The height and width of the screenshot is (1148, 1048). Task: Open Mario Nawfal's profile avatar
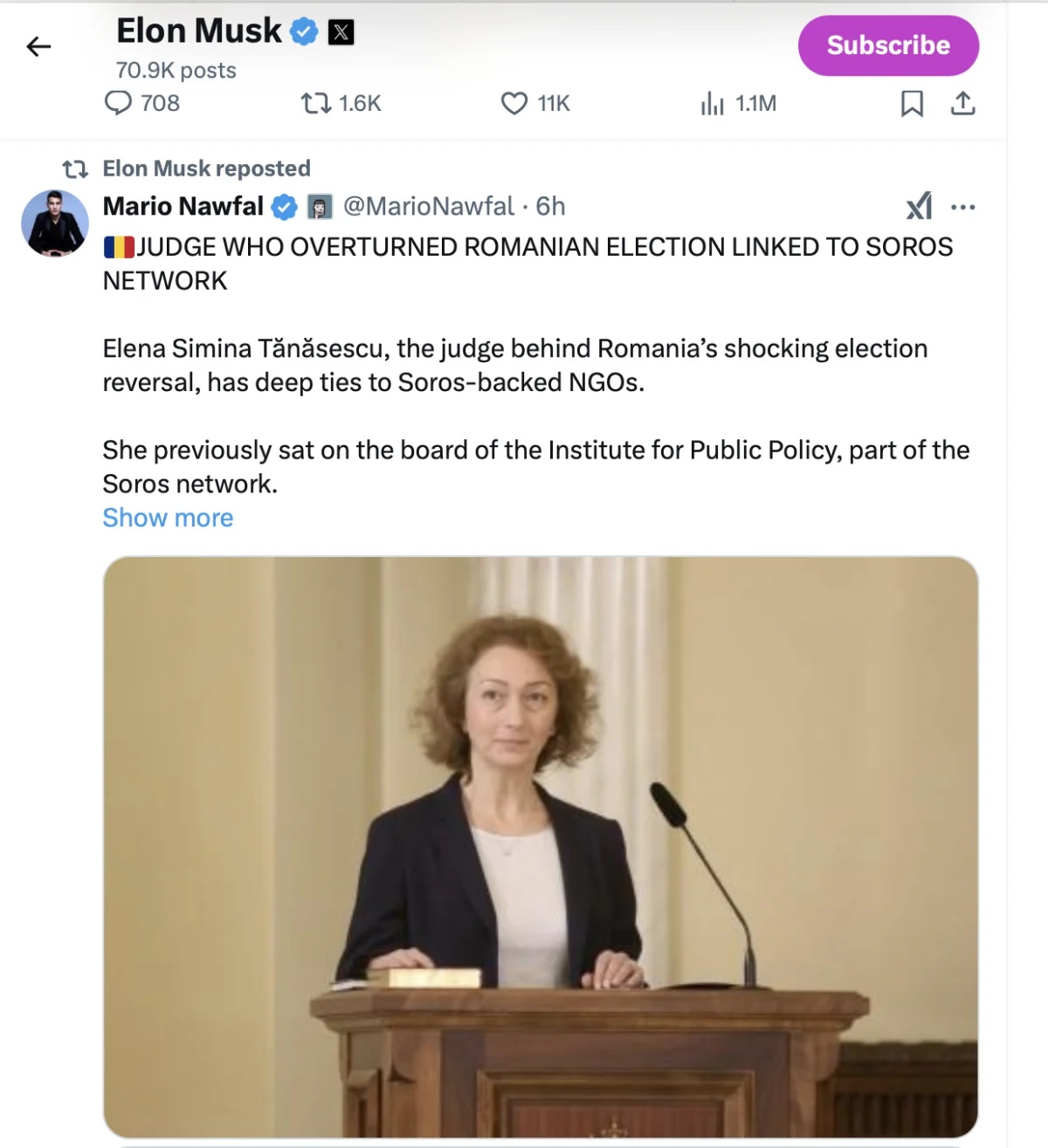click(x=55, y=223)
